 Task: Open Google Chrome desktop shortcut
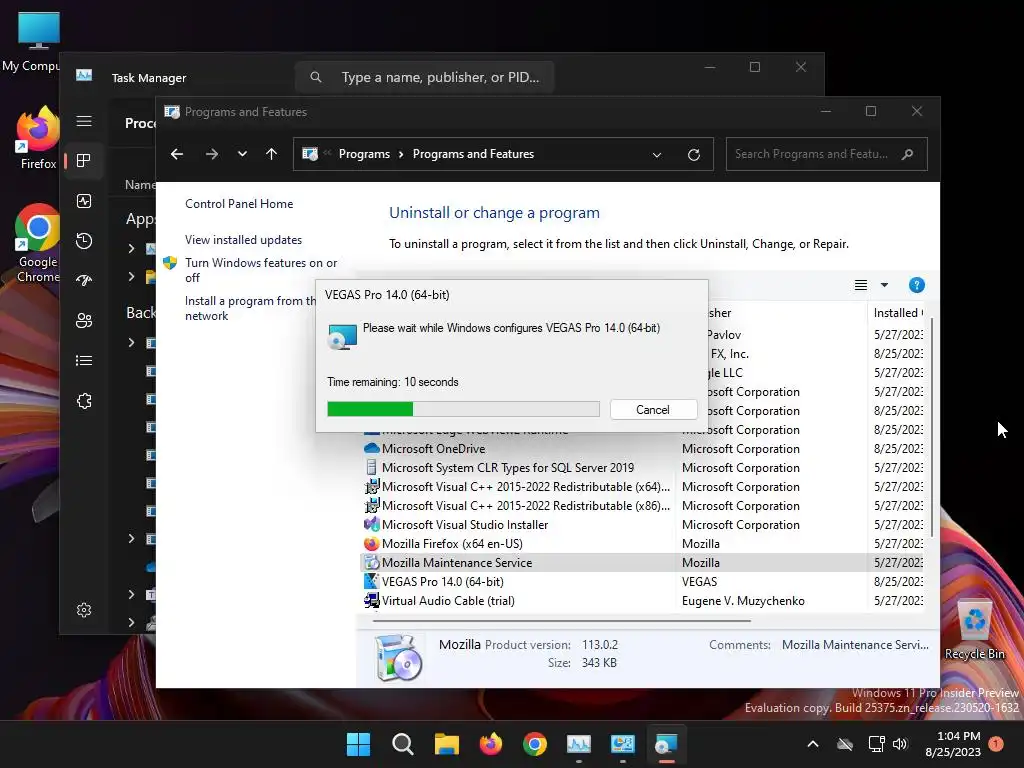[38, 243]
